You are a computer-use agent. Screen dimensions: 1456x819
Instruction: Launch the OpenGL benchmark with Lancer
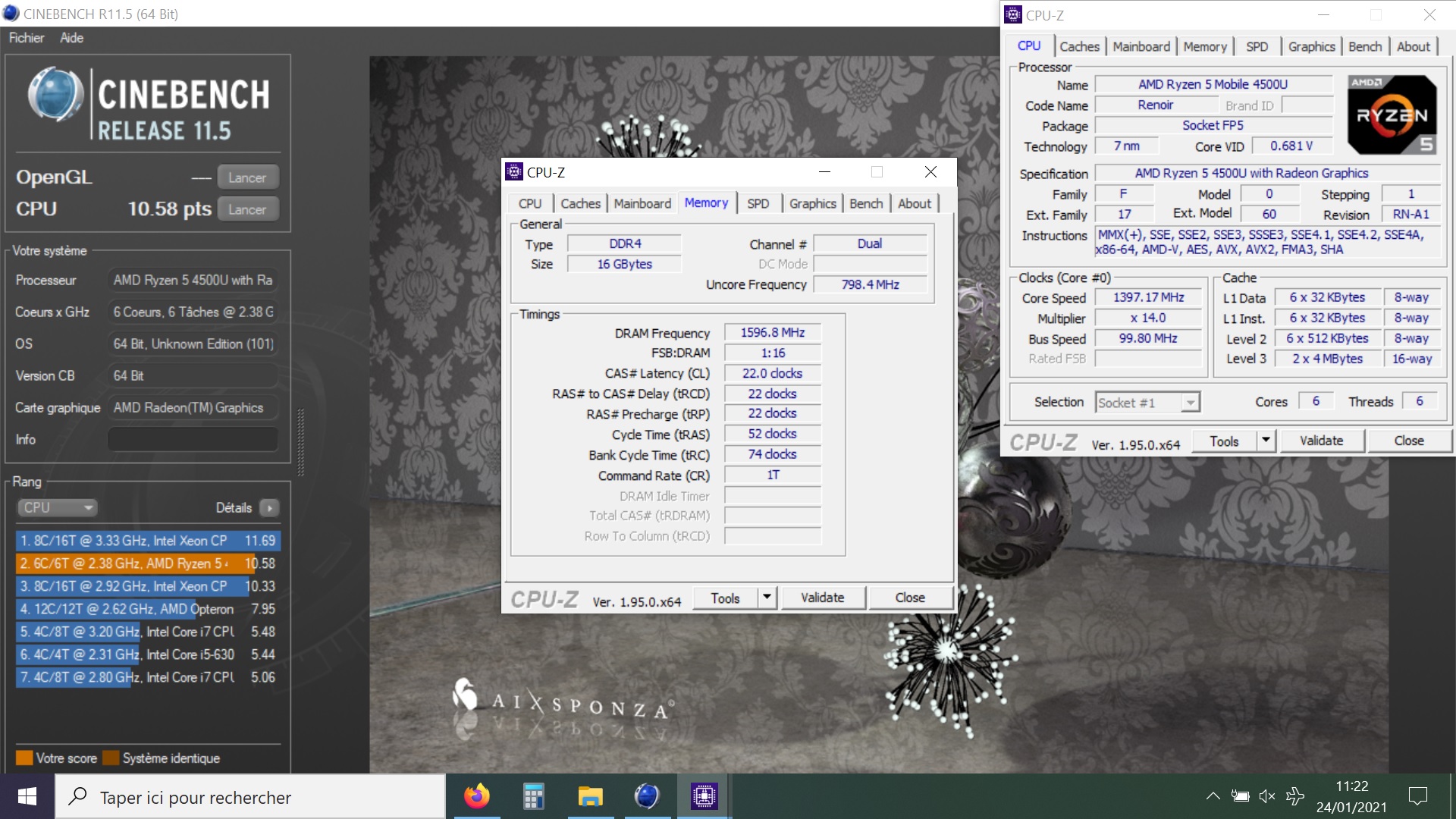(248, 177)
